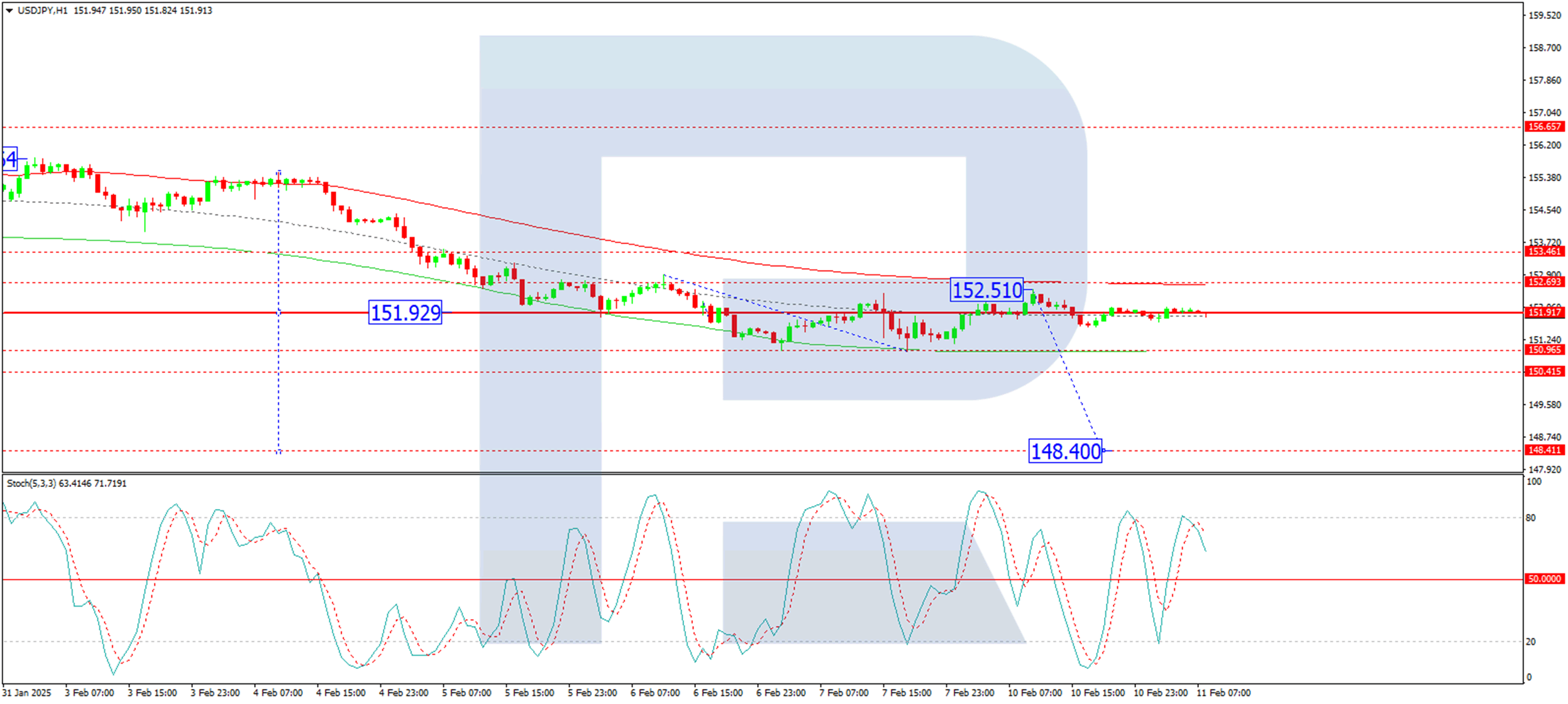Click the USDJPY,H1 chart title text
Viewport: 1568px width, 704px height.
[x=43, y=11]
